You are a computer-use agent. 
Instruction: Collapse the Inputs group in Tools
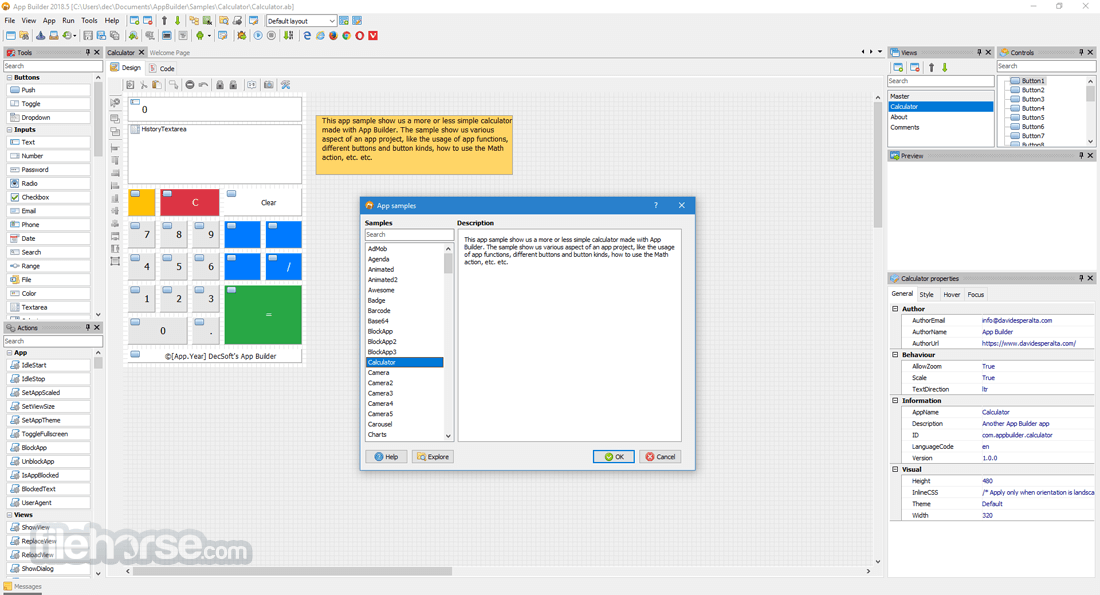click(9, 130)
